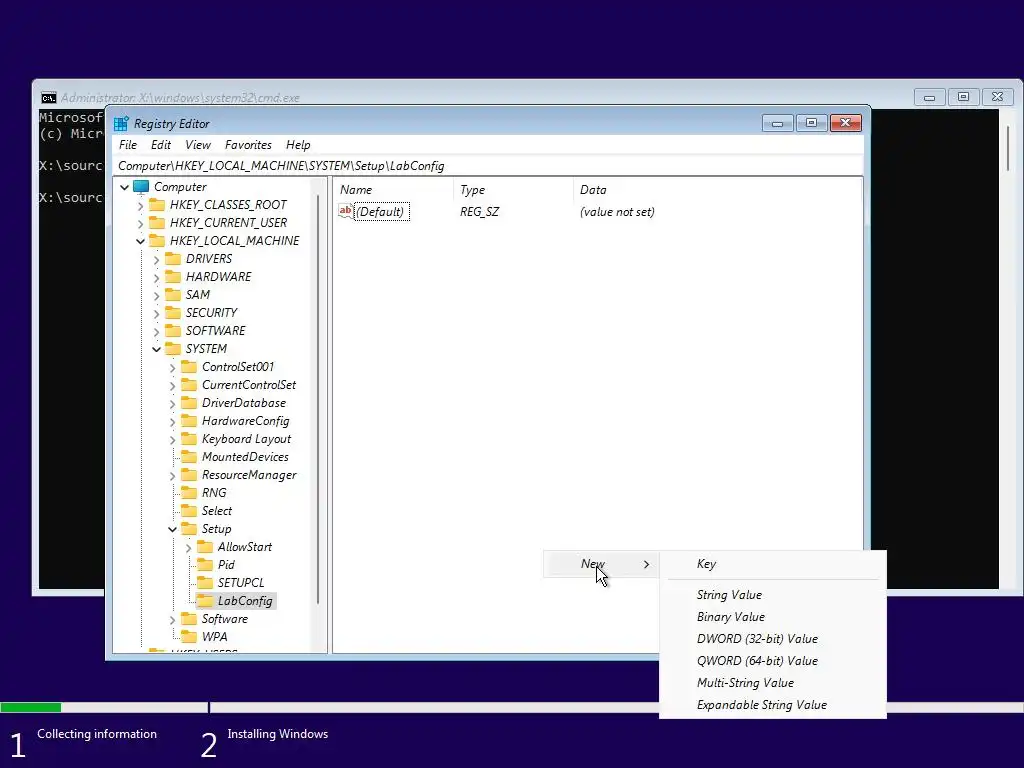Image resolution: width=1024 pixels, height=768 pixels.
Task: Open the Help menu
Action: pyautogui.click(x=298, y=145)
